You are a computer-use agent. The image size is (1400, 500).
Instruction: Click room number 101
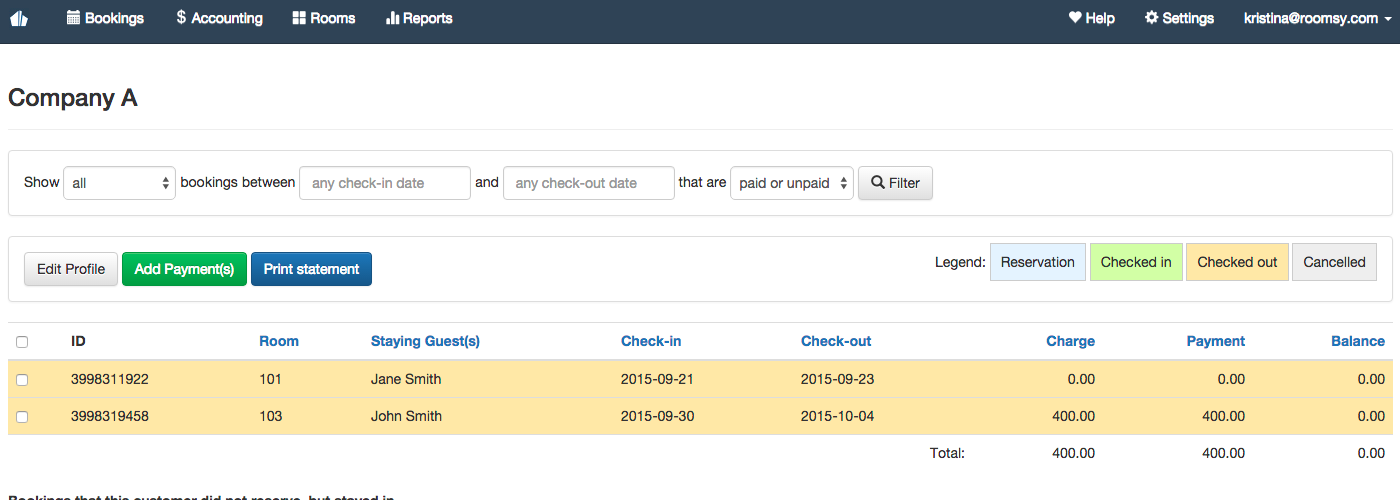click(270, 379)
